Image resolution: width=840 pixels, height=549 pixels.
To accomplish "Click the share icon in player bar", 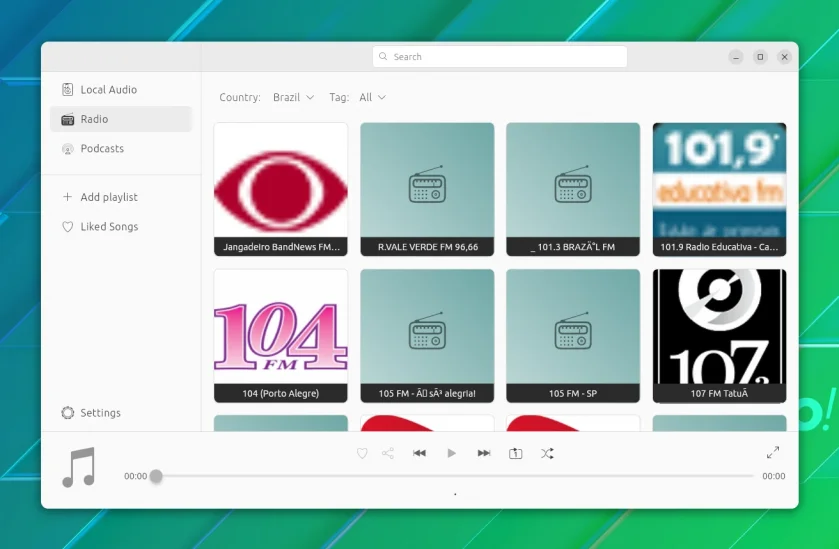I will [388, 454].
